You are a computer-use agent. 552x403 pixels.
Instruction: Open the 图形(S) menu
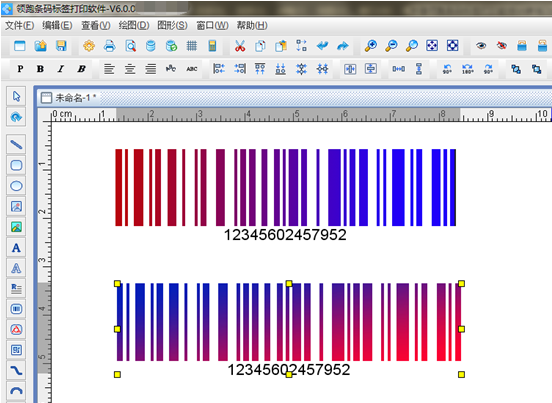tap(172, 25)
